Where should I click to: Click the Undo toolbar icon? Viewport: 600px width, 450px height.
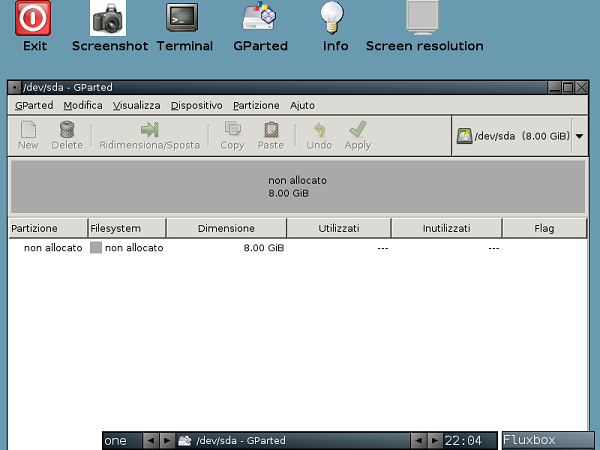click(x=319, y=129)
